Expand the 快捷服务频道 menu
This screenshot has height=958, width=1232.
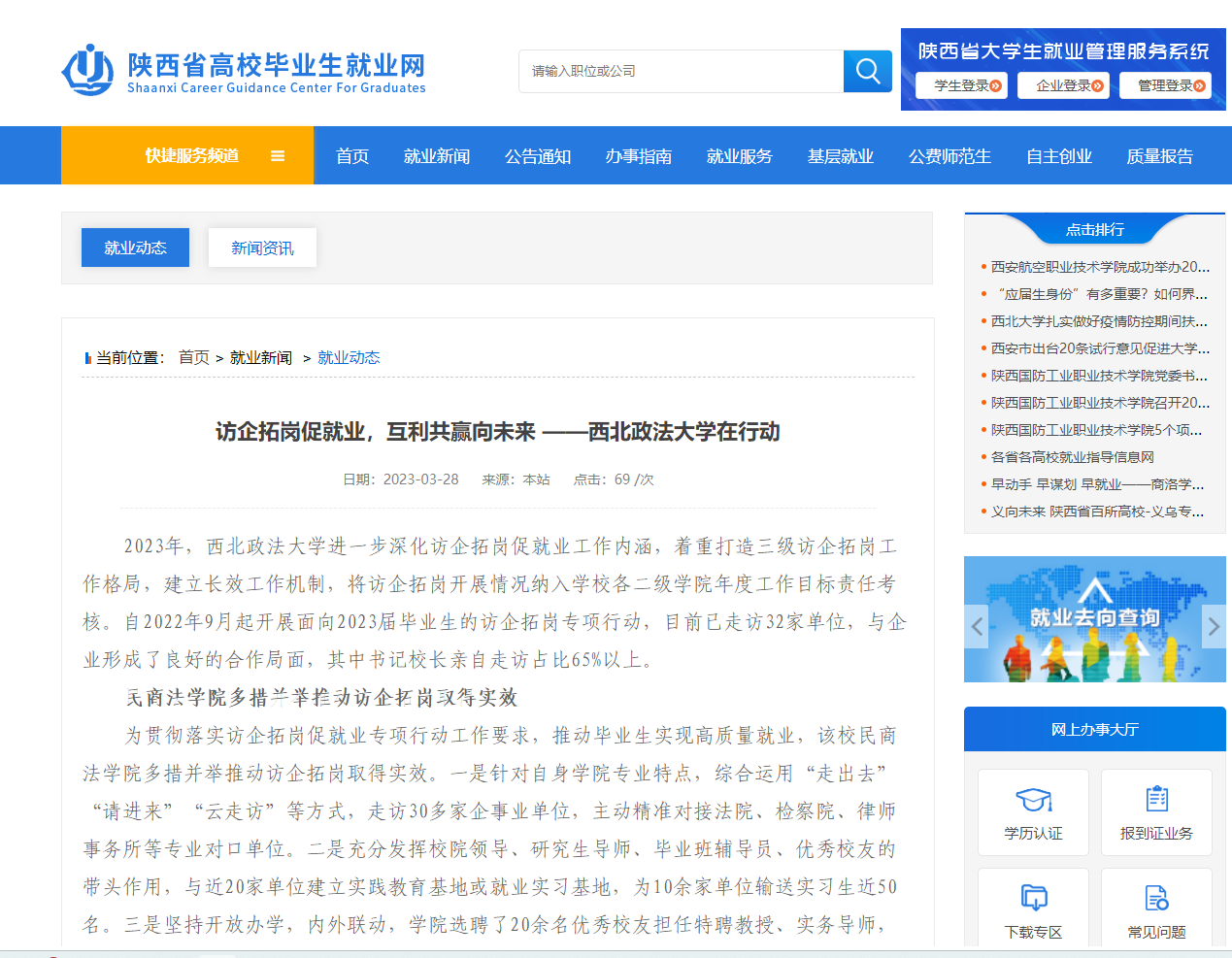[192, 155]
